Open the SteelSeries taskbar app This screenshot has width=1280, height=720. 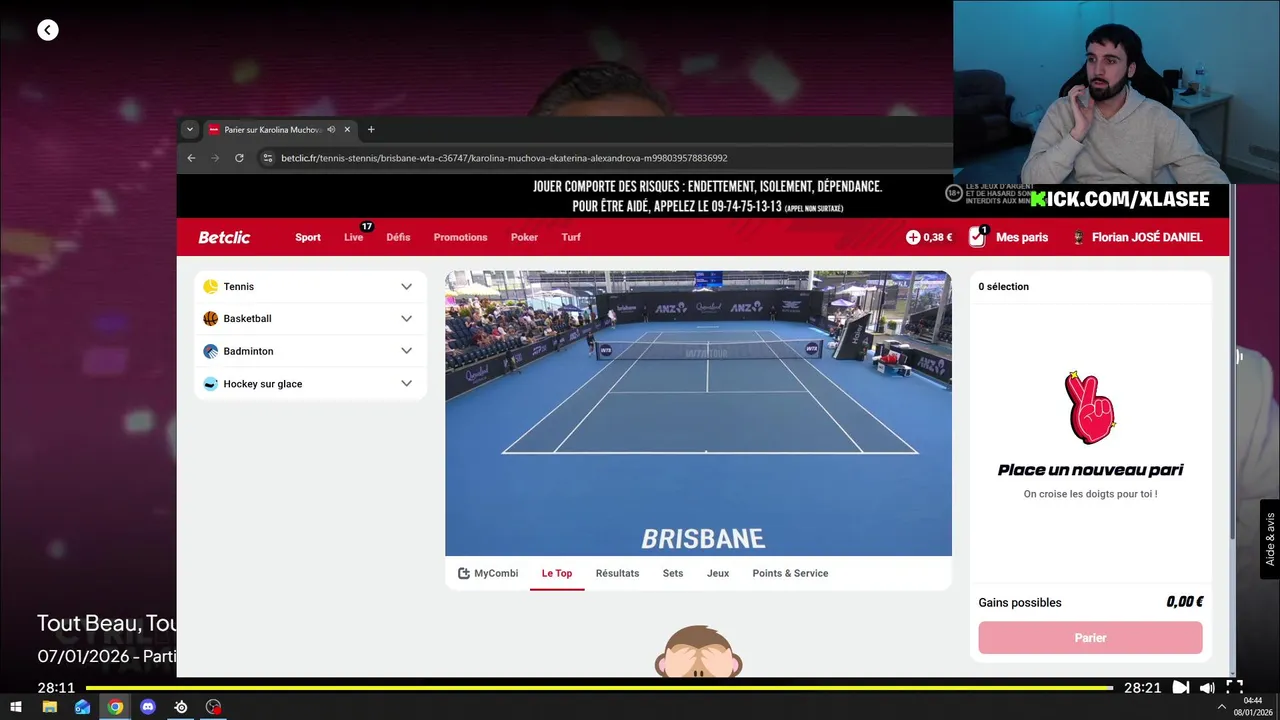coord(181,707)
